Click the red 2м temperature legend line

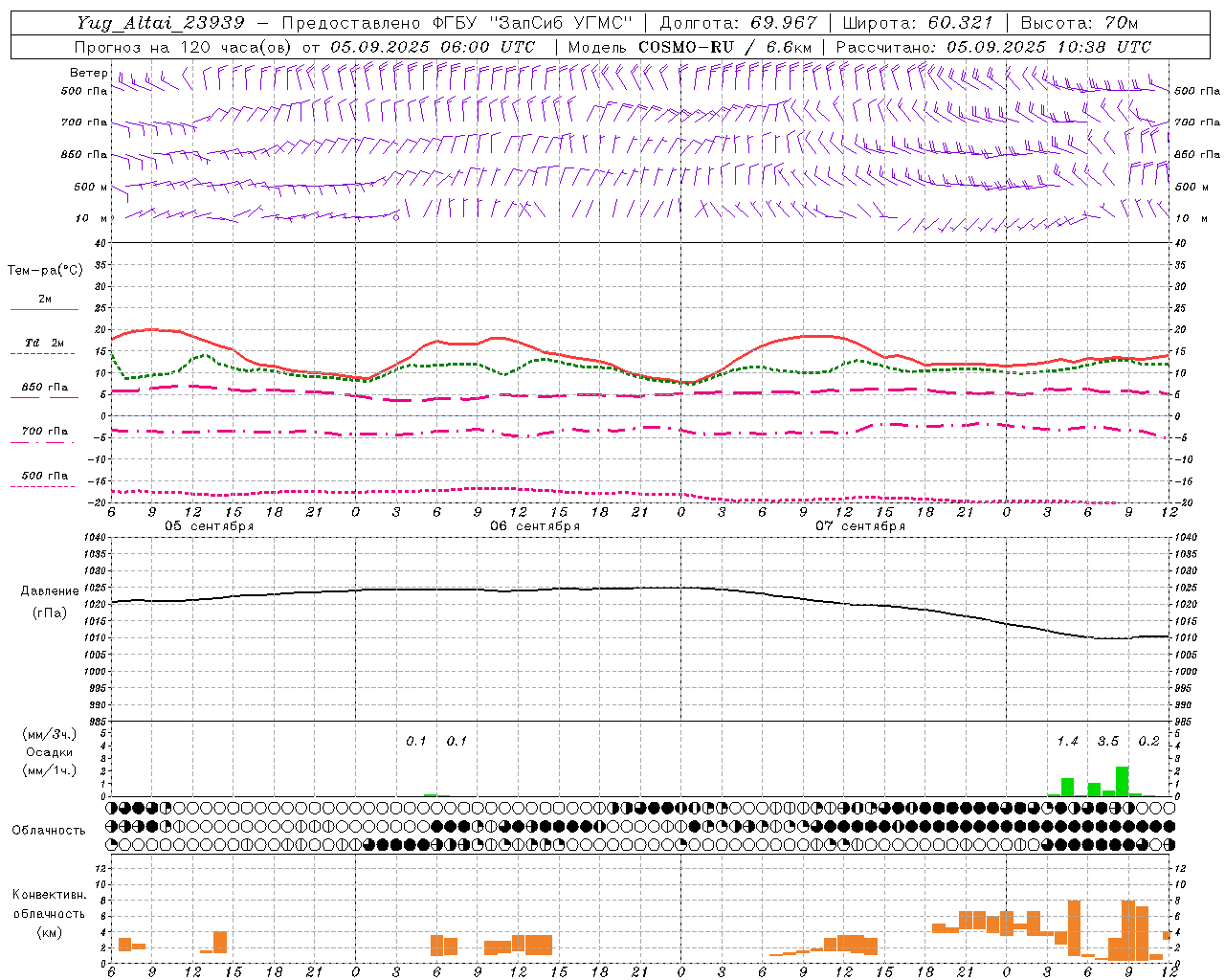pos(44,309)
